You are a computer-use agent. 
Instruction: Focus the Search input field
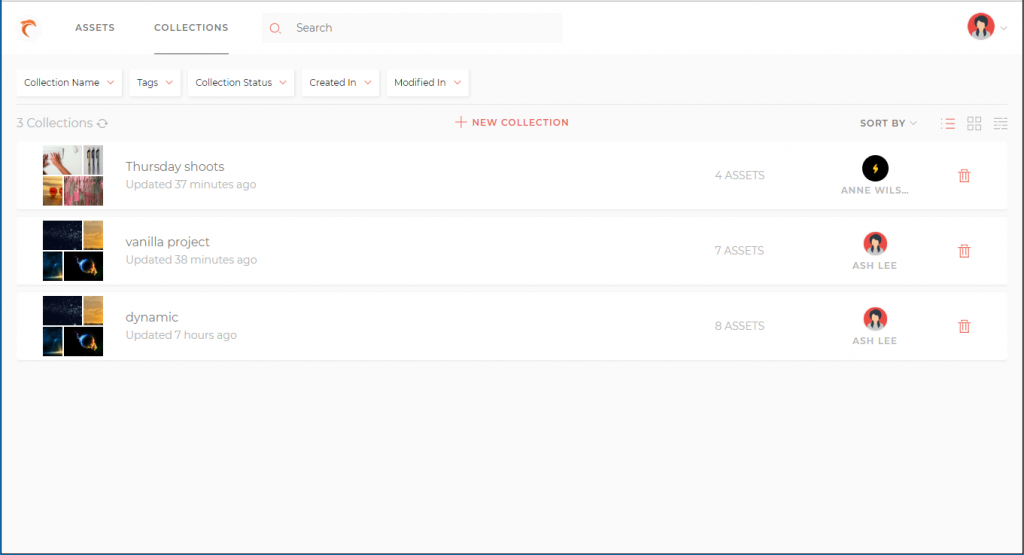[412, 28]
